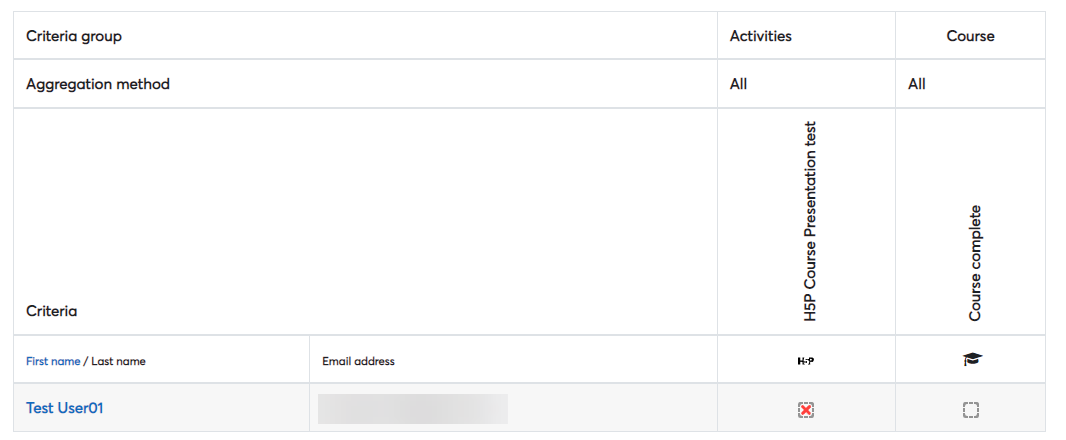The image size is (1066, 440).
Task: Click the Course column group header
Action: [x=970, y=36]
